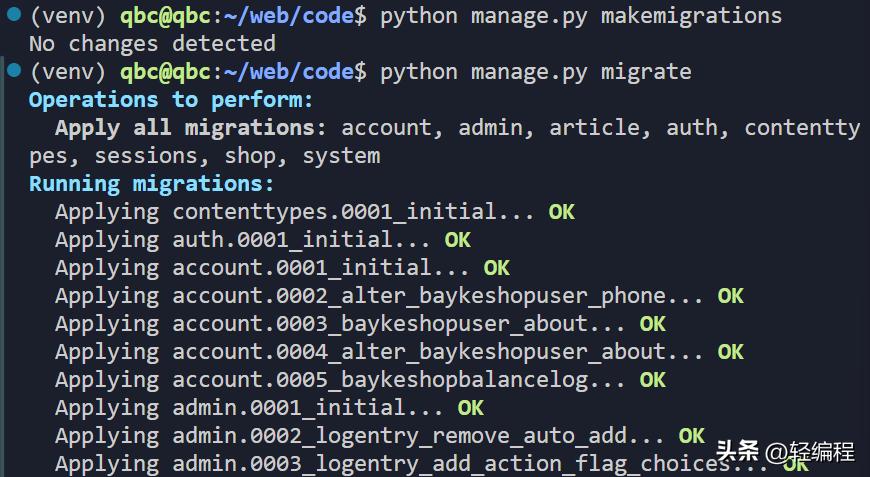Select admin.0002_logentry_remove_auto_add migration name

click(x=399, y=436)
